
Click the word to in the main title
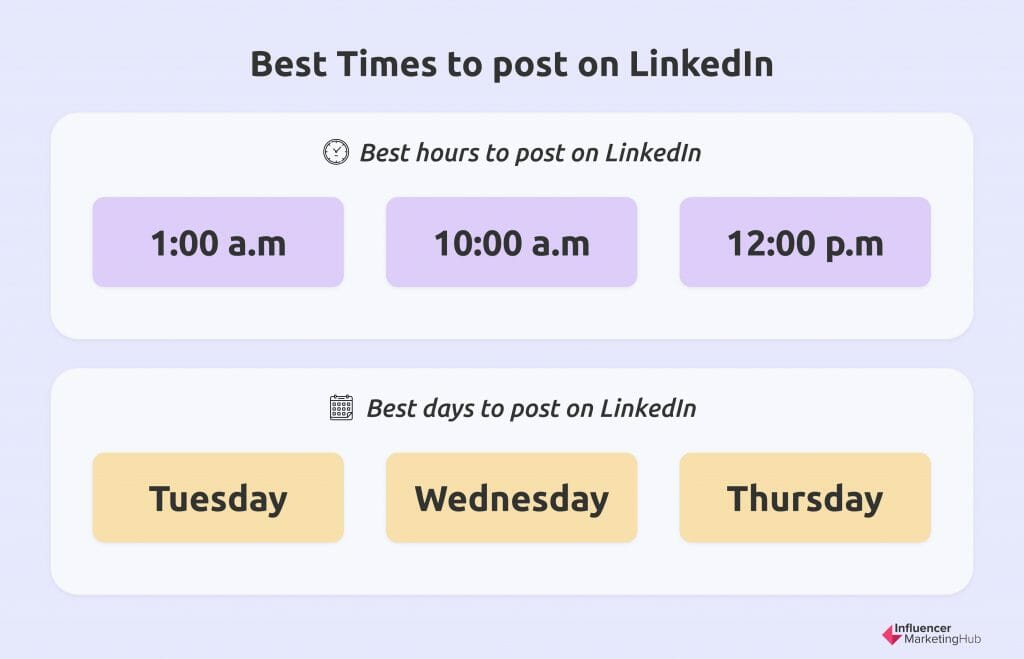click(x=464, y=65)
